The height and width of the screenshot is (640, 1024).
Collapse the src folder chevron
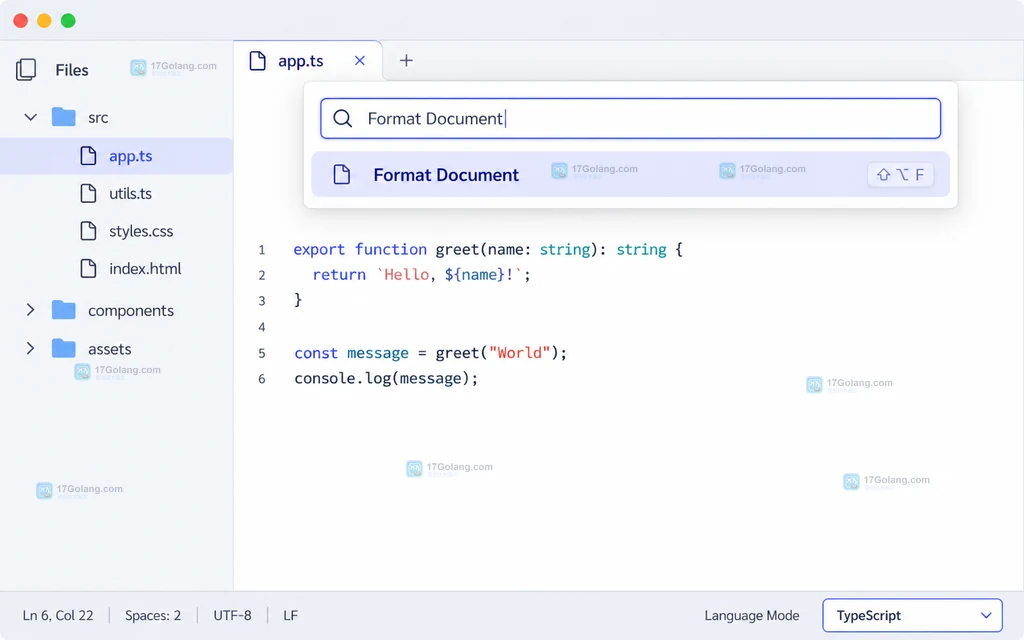point(30,118)
